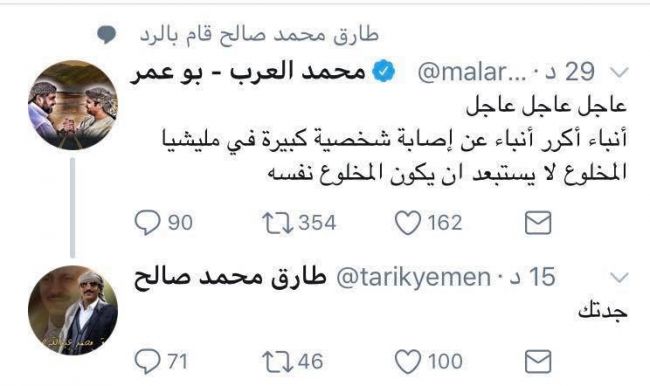The width and height of the screenshot is (650, 386).
Task: Open the @tarikyemen profile avatar
Action: coord(73,310)
